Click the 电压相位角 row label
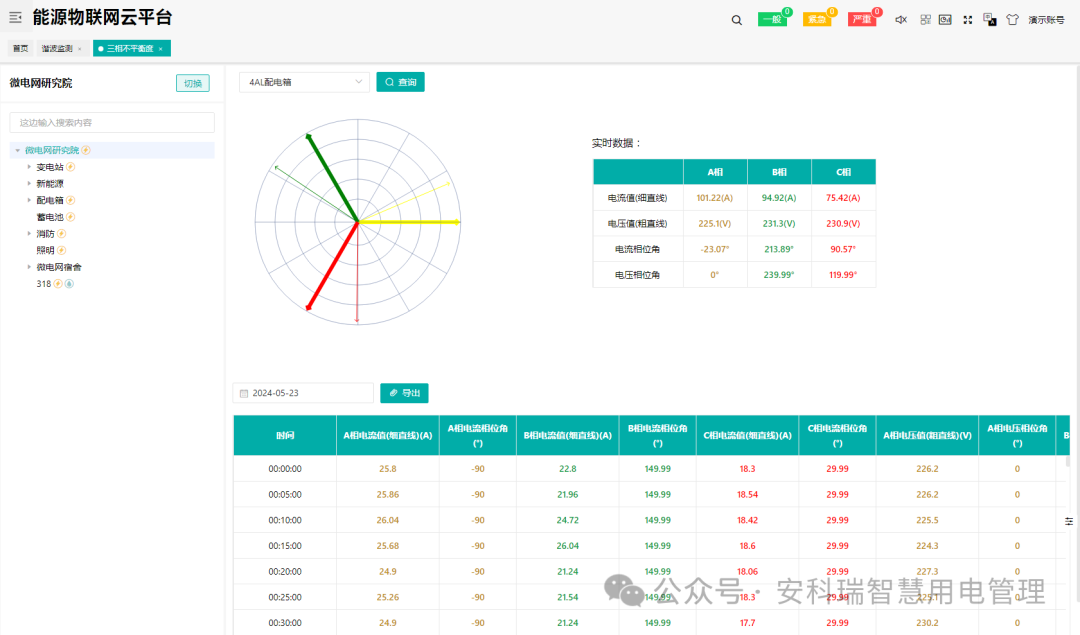 (x=637, y=274)
